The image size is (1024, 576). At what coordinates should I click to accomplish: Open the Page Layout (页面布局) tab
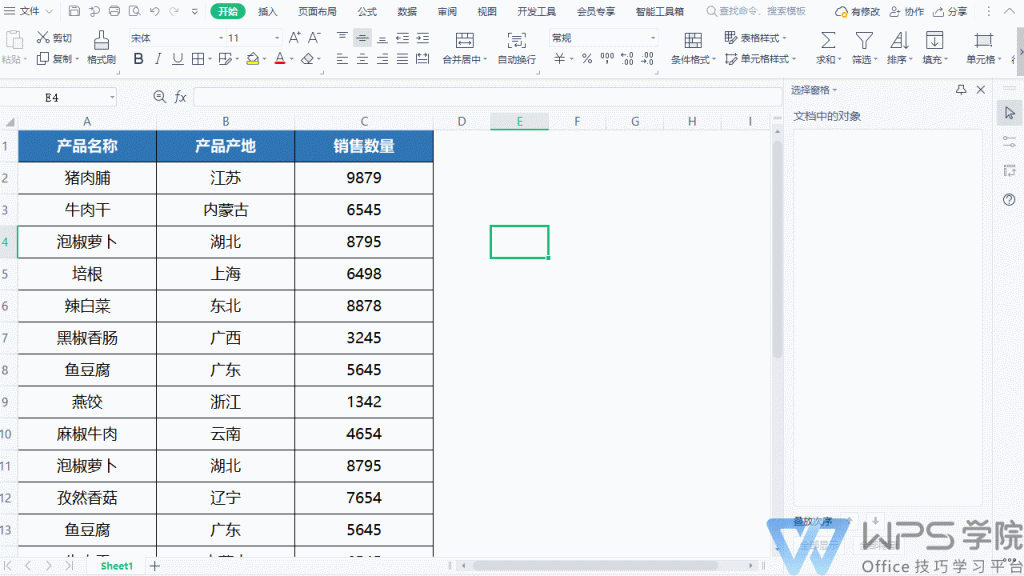[317, 11]
